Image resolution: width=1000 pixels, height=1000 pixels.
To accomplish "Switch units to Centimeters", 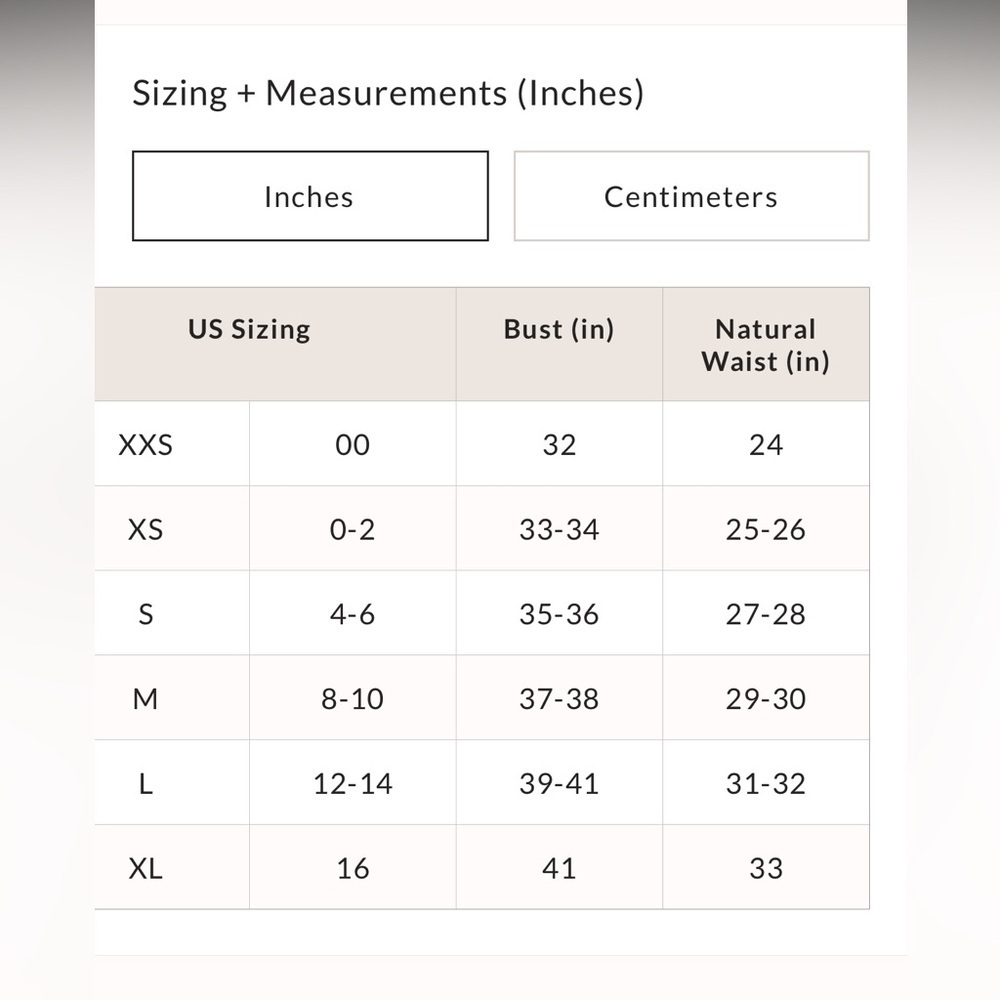I will [x=691, y=196].
